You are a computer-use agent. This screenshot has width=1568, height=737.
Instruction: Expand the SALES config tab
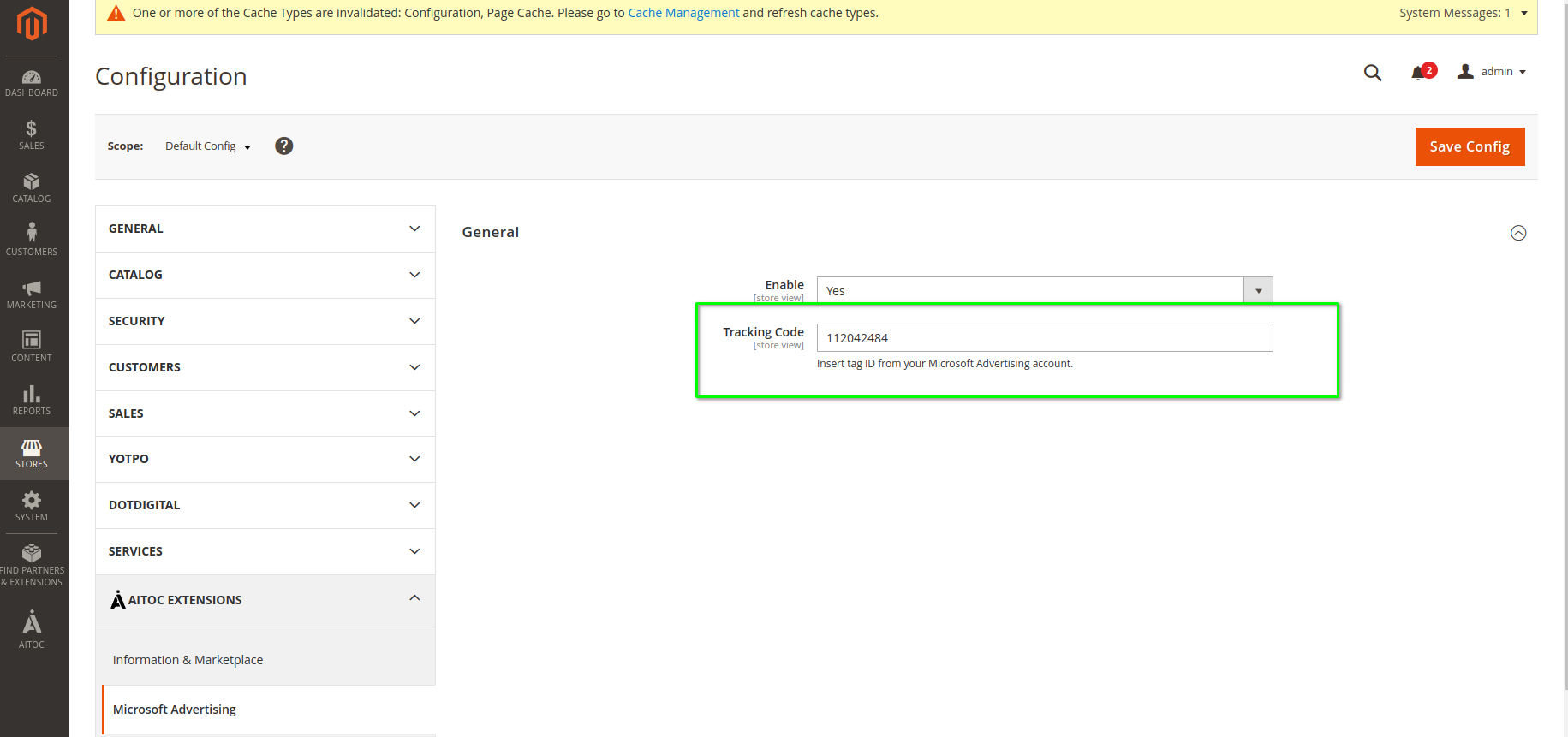click(265, 413)
